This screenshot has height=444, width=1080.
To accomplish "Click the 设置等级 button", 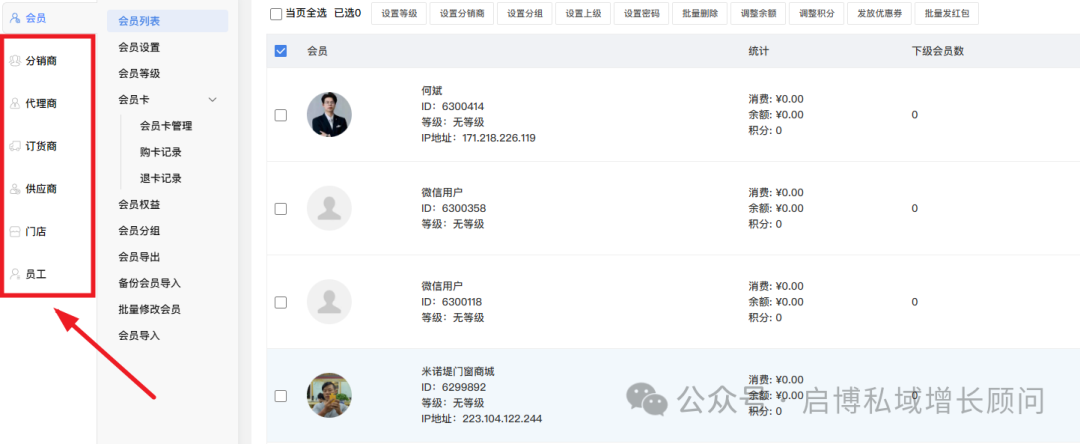I will click(x=401, y=14).
